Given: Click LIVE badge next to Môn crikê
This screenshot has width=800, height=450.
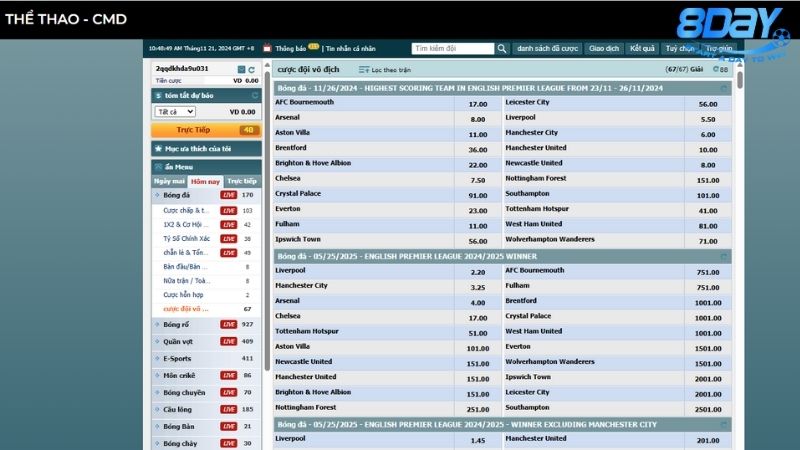Looking at the screenshot, I should click(x=229, y=376).
